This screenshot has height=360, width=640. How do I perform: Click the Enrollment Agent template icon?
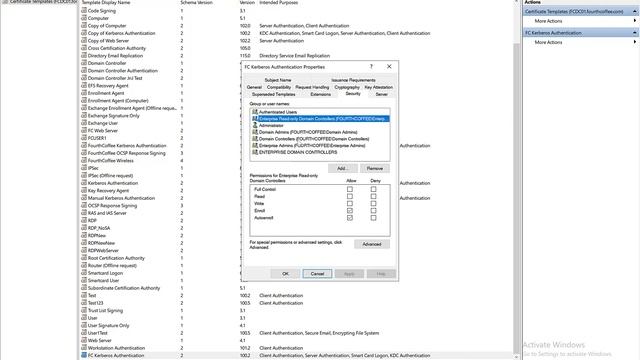click(84, 93)
